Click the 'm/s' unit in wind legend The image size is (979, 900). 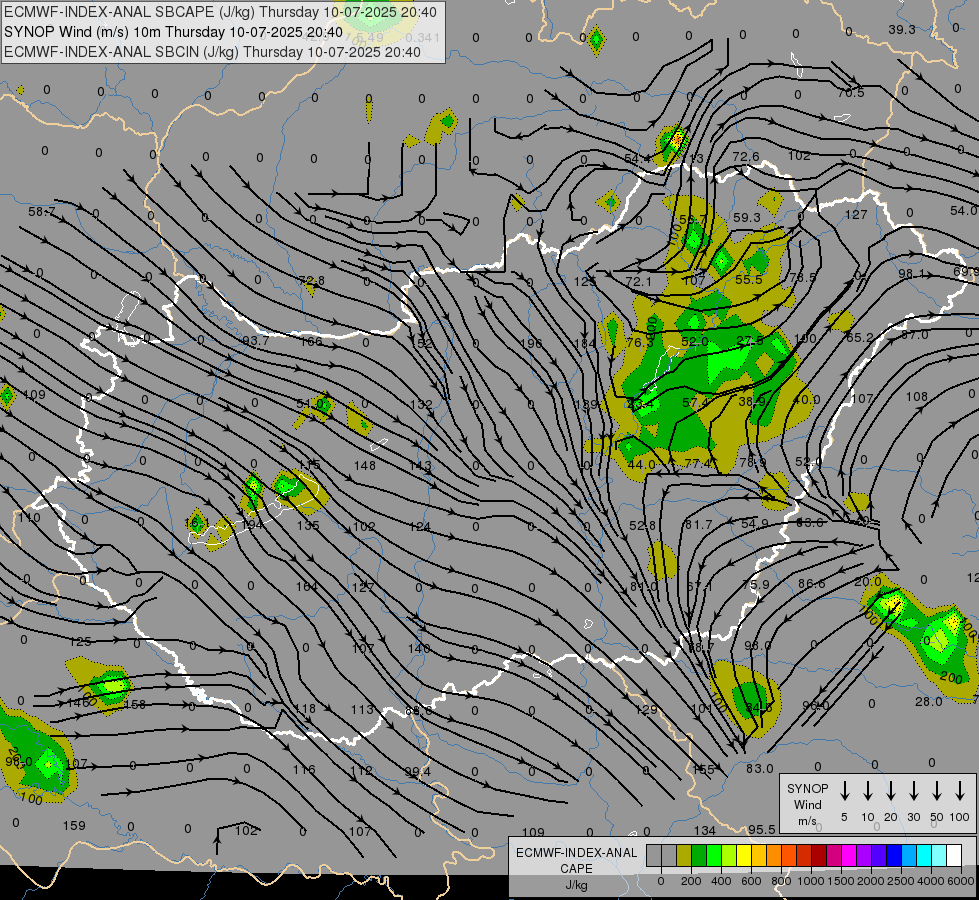pos(807,821)
